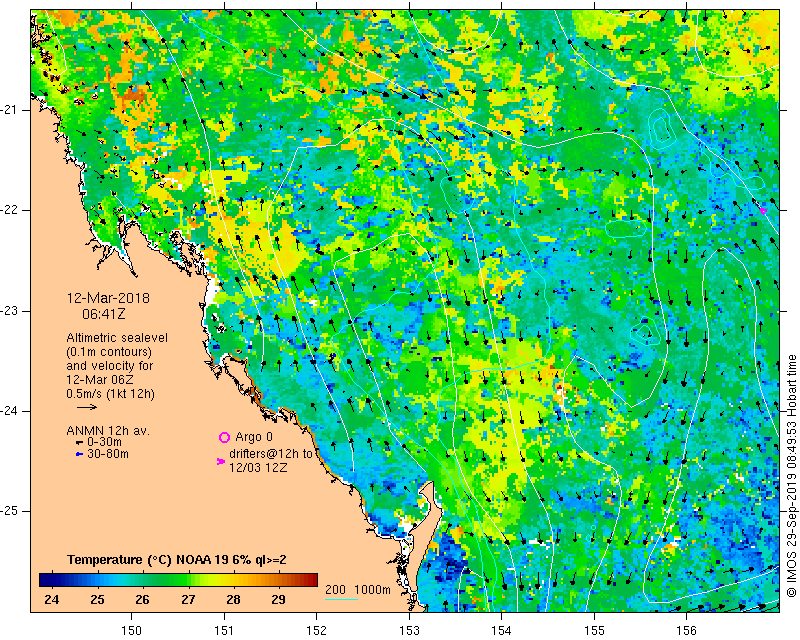
Task: Click the 'Altimetric sealevel' label
Action: click(117, 338)
